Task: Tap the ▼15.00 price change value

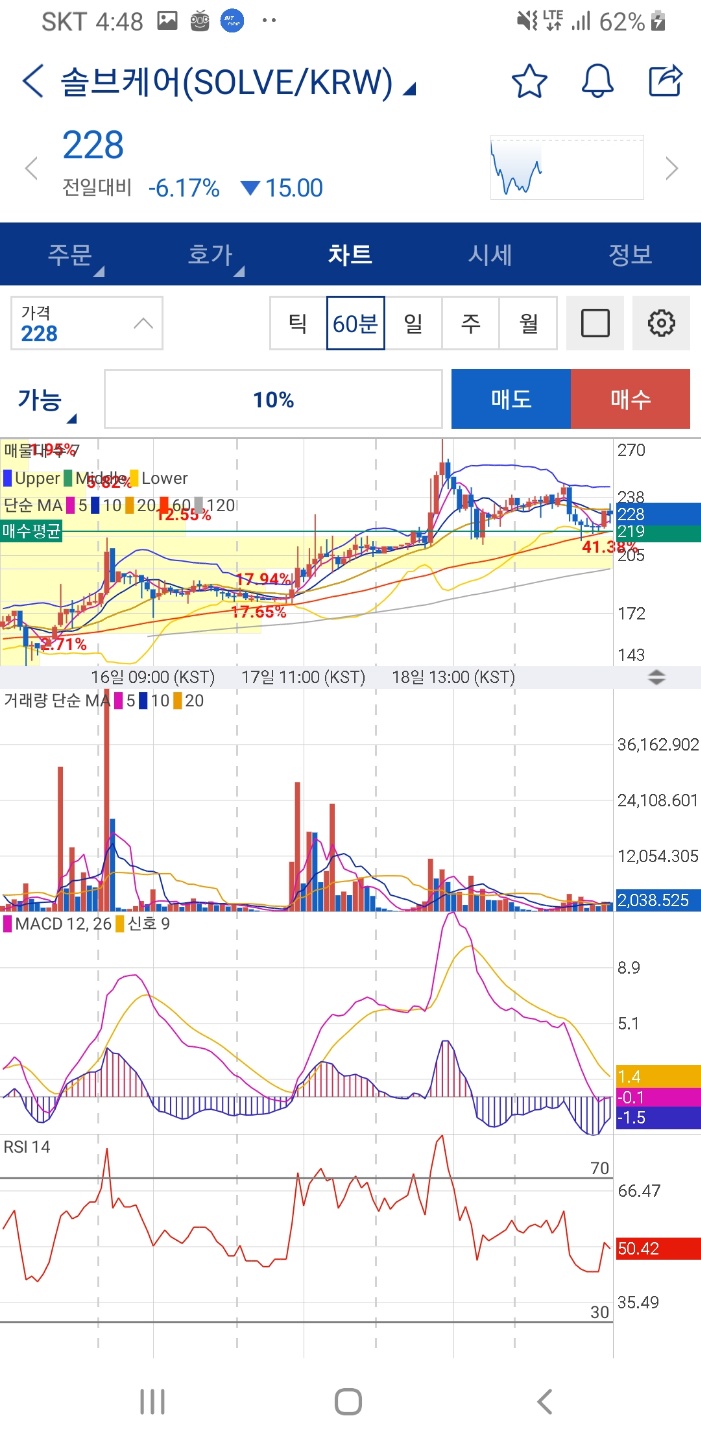Action: (282, 188)
